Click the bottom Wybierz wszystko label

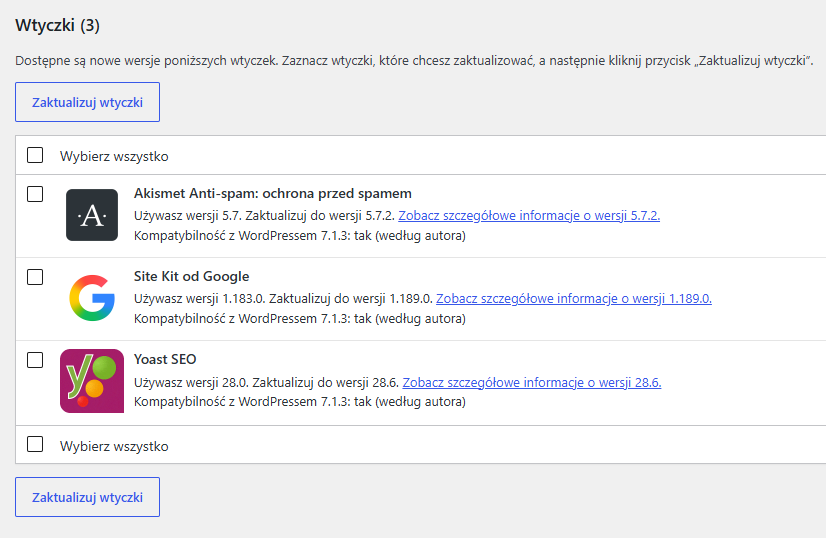coord(114,446)
